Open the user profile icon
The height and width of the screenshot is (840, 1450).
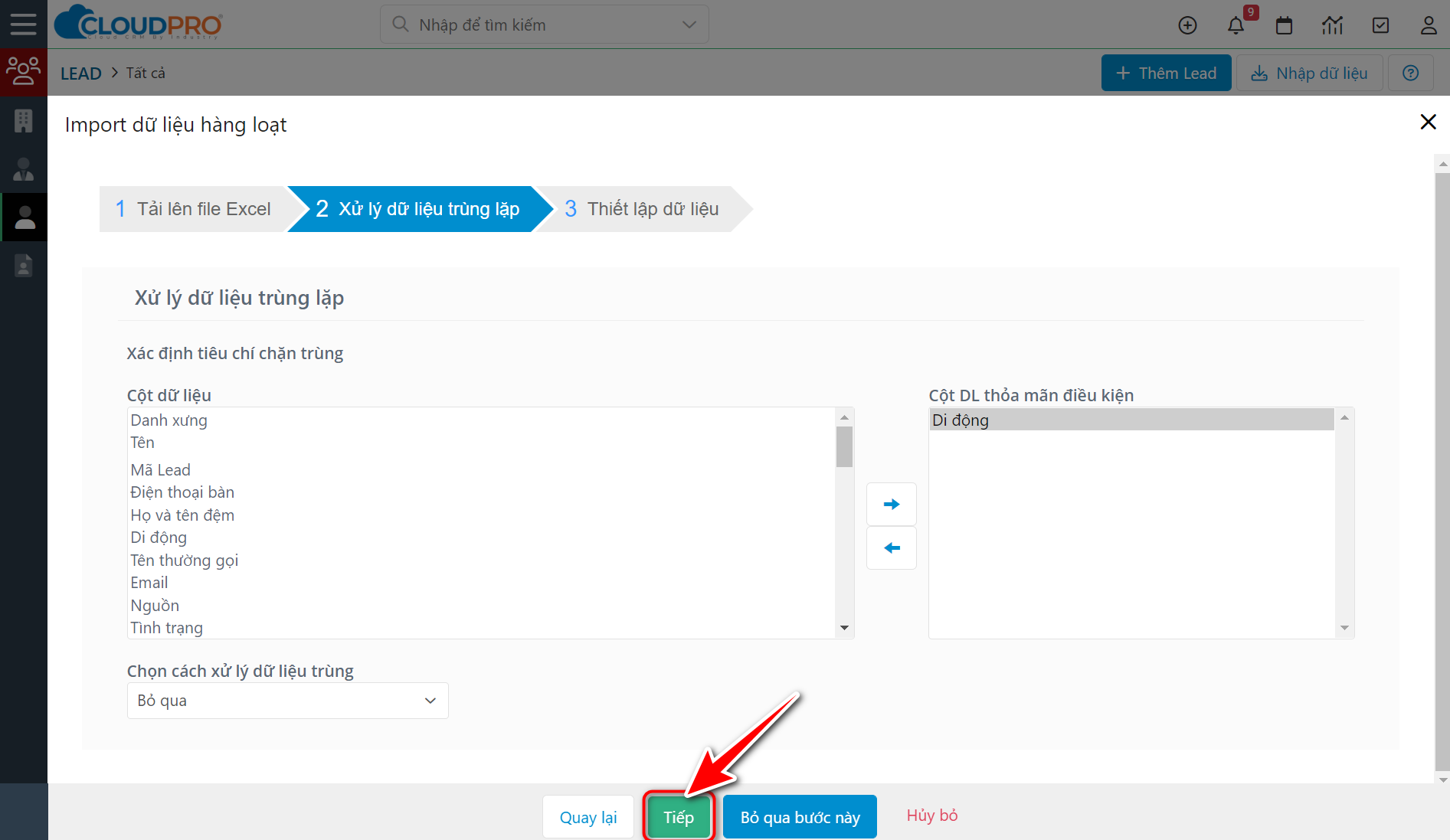tap(1429, 25)
